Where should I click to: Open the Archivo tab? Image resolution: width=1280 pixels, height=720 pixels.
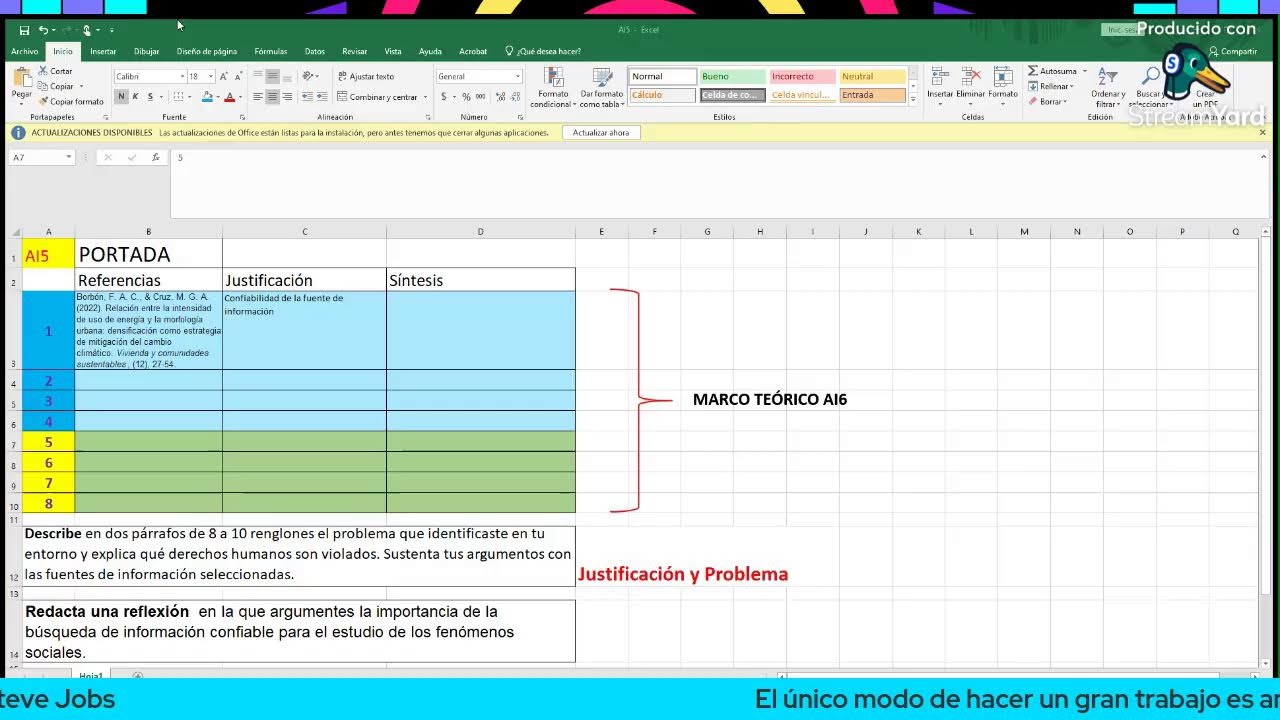pyautogui.click(x=25, y=51)
